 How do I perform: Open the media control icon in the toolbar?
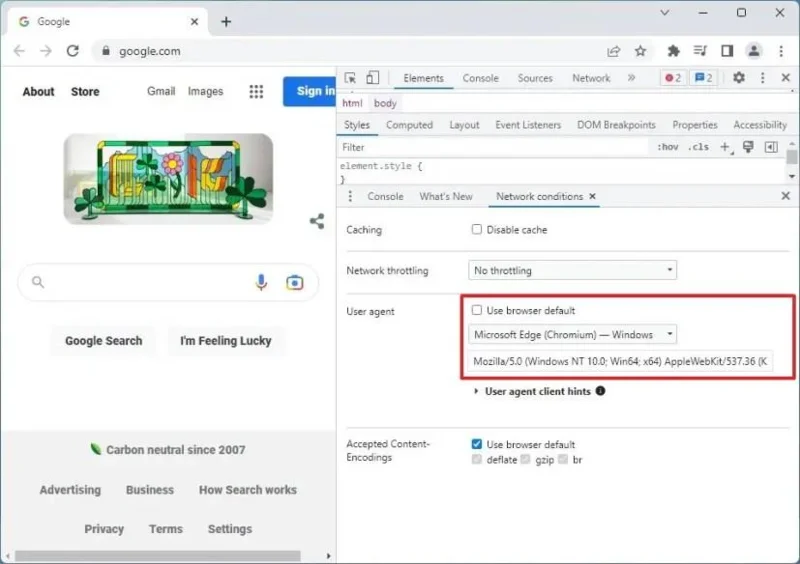click(x=700, y=51)
